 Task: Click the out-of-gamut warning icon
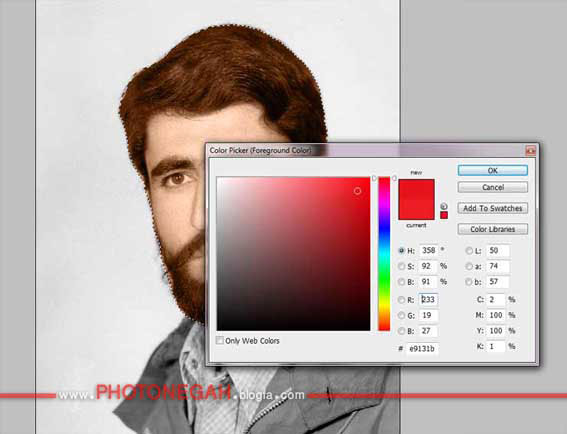(444, 206)
